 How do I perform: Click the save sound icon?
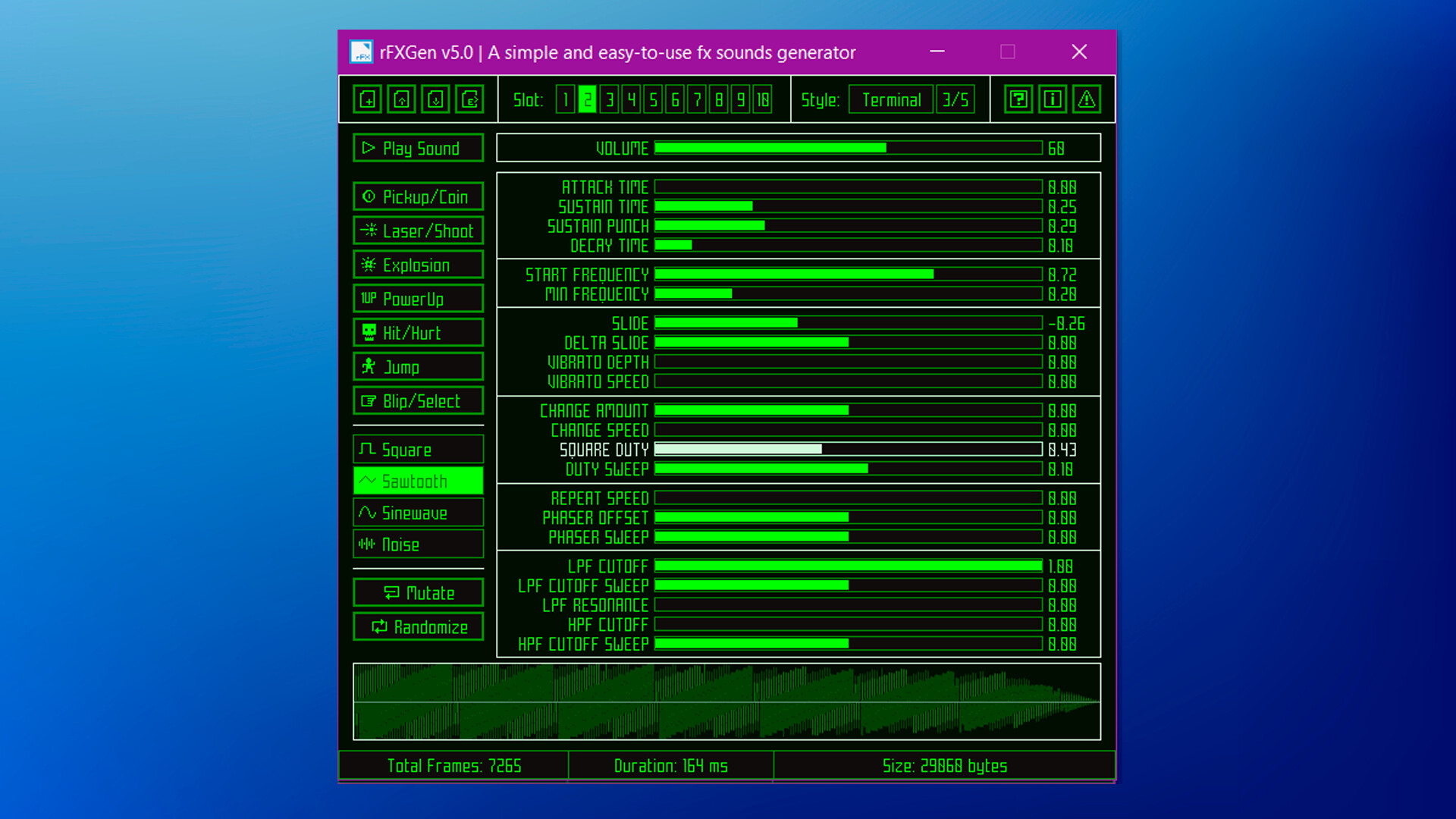coord(435,99)
